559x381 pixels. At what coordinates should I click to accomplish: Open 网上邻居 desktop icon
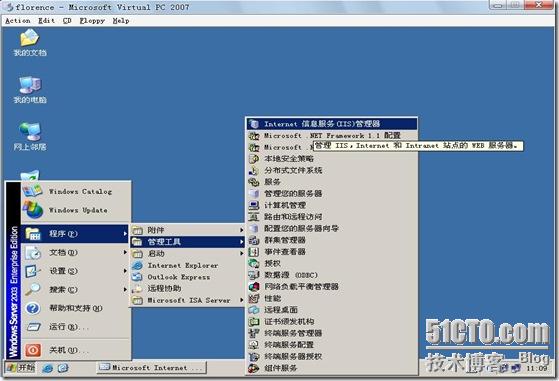tap(30, 137)
